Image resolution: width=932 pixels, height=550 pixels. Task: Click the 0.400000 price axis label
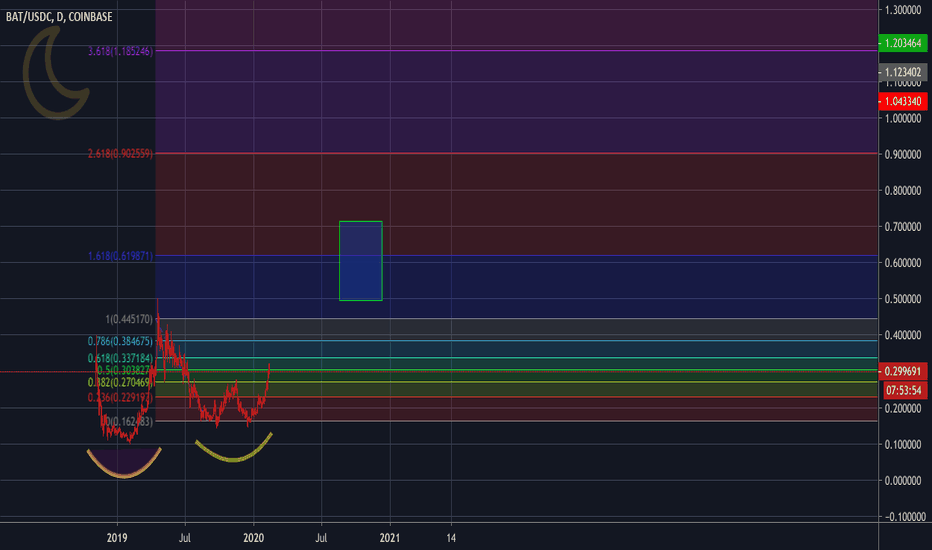coord(903,335)
